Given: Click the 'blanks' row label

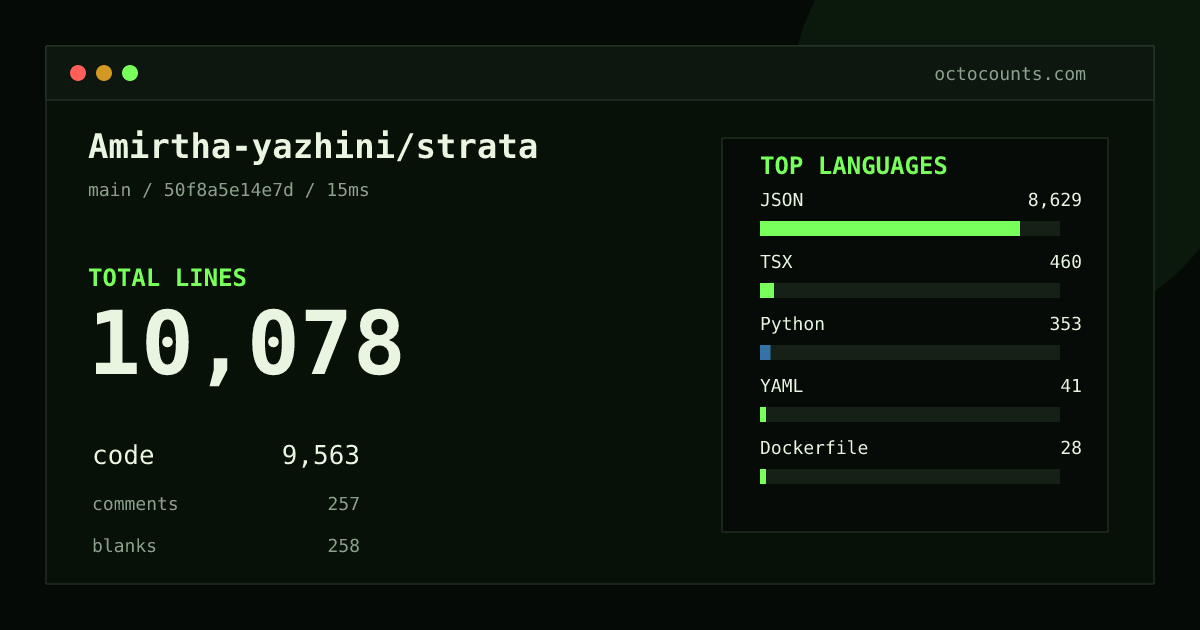Looking at the screenshot, I should (x=124, y=546).
